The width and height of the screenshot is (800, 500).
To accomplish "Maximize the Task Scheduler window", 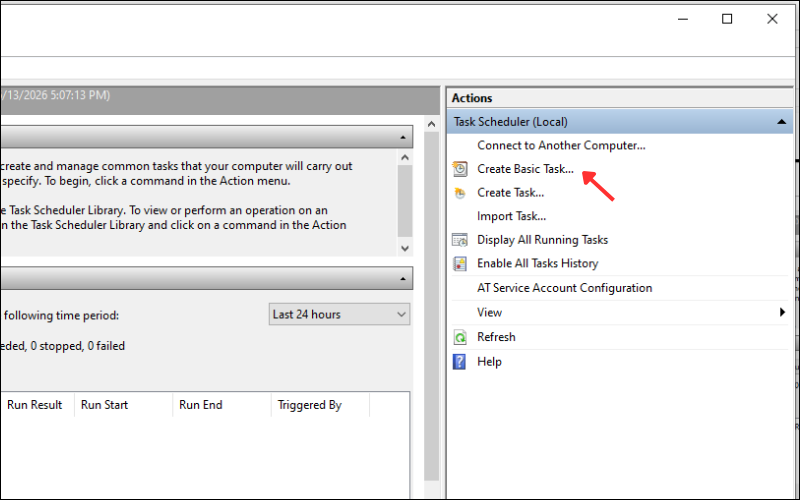I will tap(727, 19).
